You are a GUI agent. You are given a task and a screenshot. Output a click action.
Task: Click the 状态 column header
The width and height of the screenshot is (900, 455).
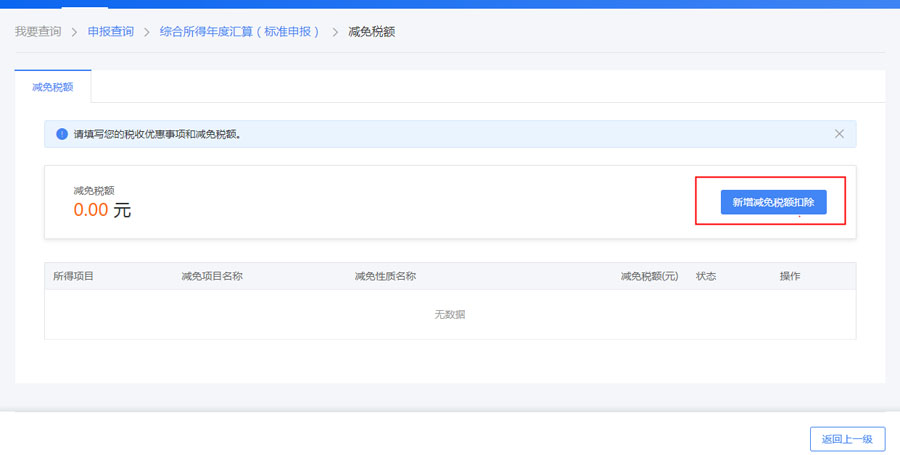(x=706, y=276)
